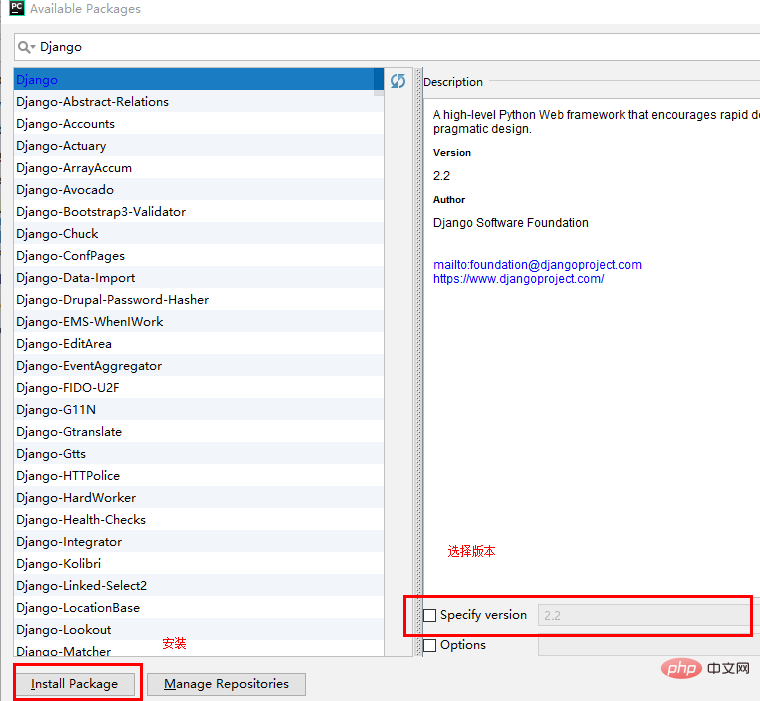Select Django-Abstract-Relations in the list
The image size is (760, 701).
pos(199,101)
